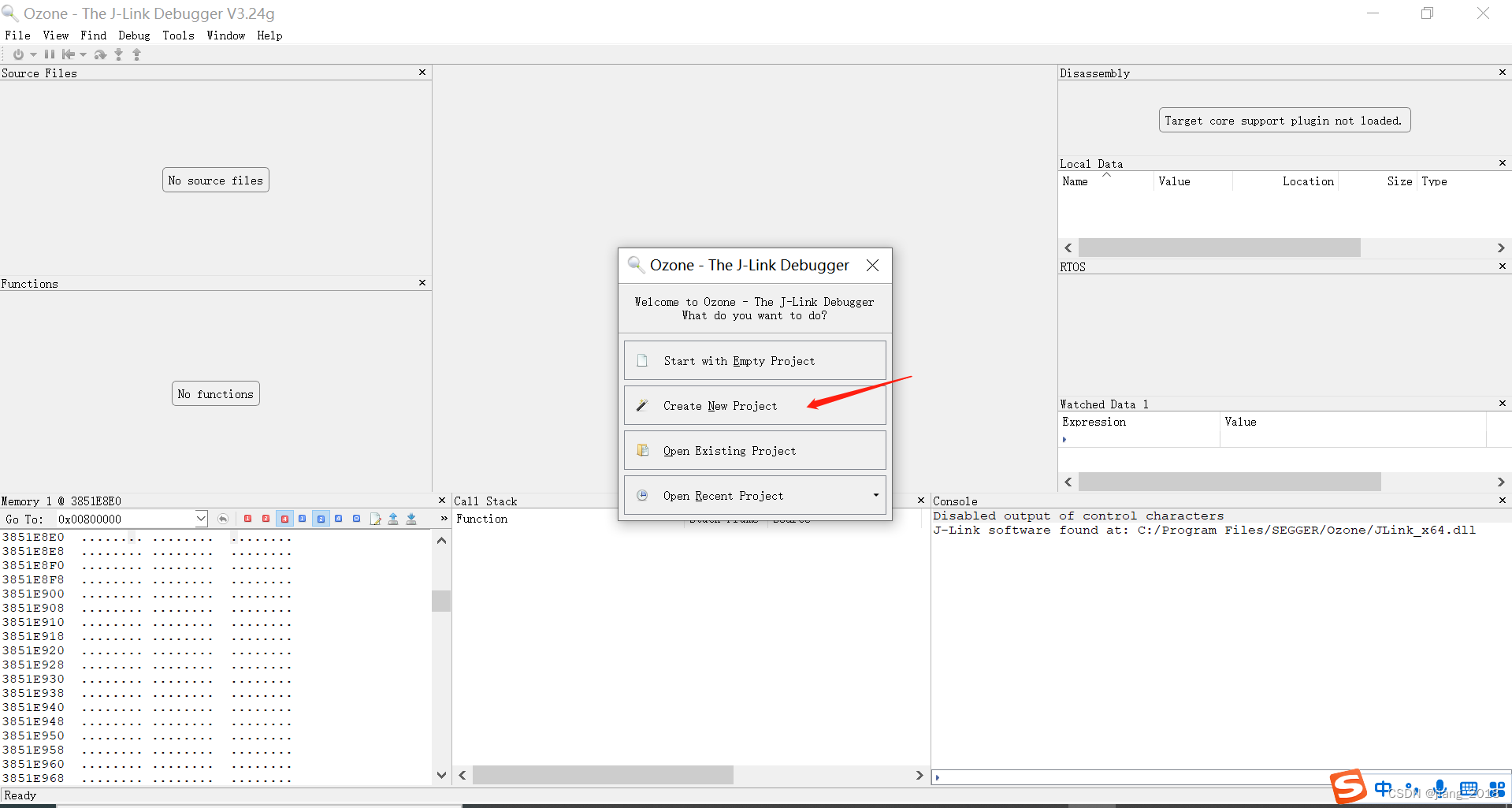This screenshot has height=808, width=1512.
Task: Click the clock icon on Open Recent Project
Action: tap(642, 495)
